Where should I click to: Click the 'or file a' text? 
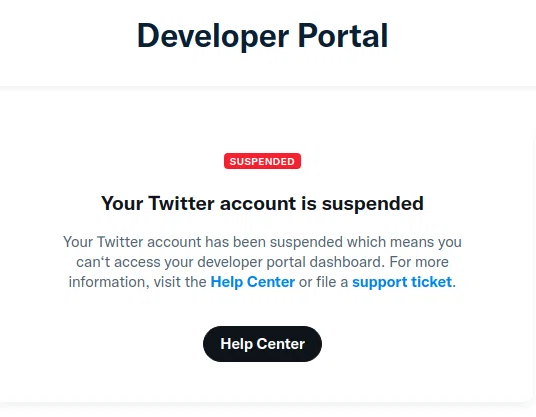(x=323, y=282)
